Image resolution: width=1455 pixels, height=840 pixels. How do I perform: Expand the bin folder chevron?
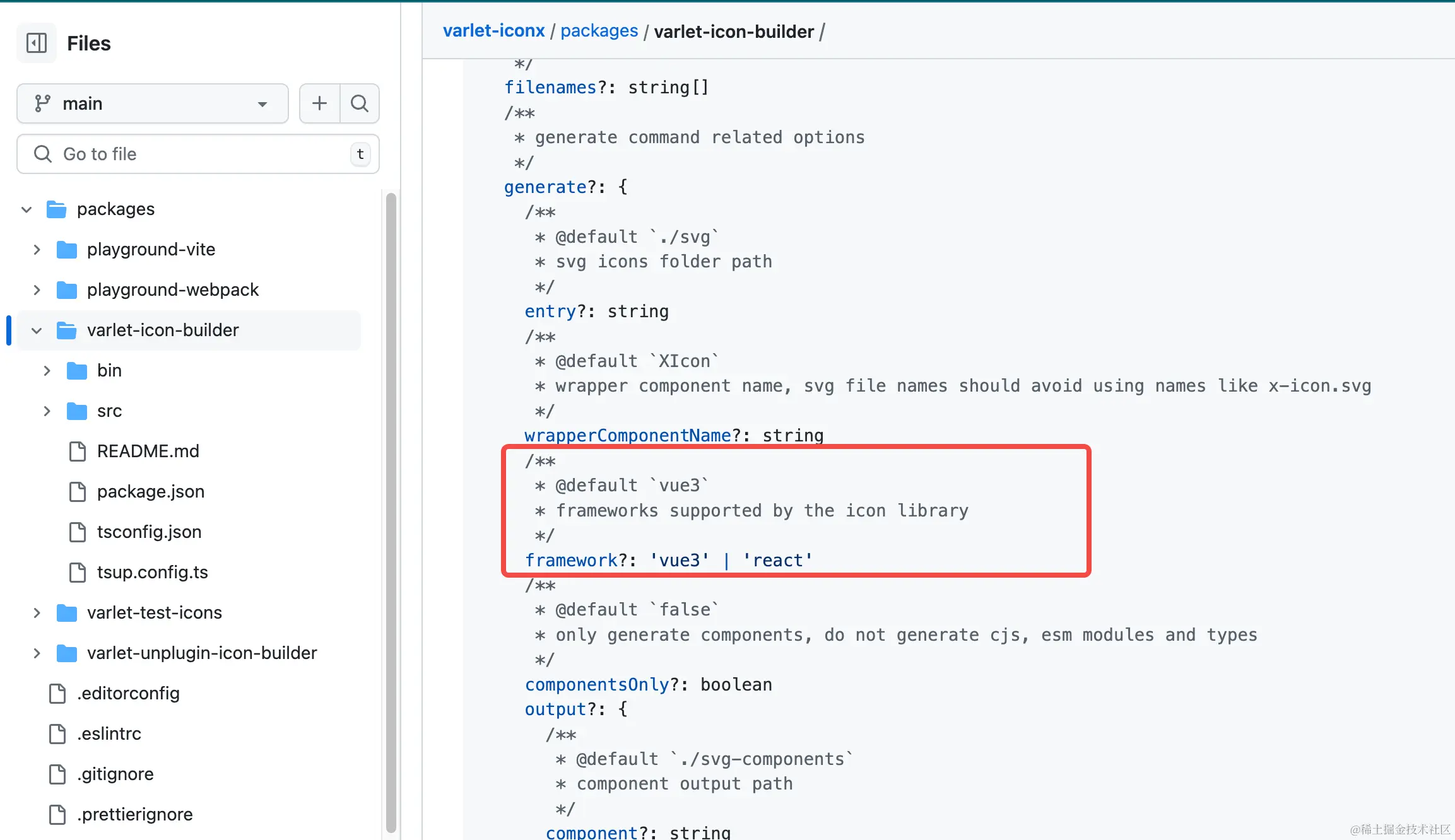[x=47, y=371]
